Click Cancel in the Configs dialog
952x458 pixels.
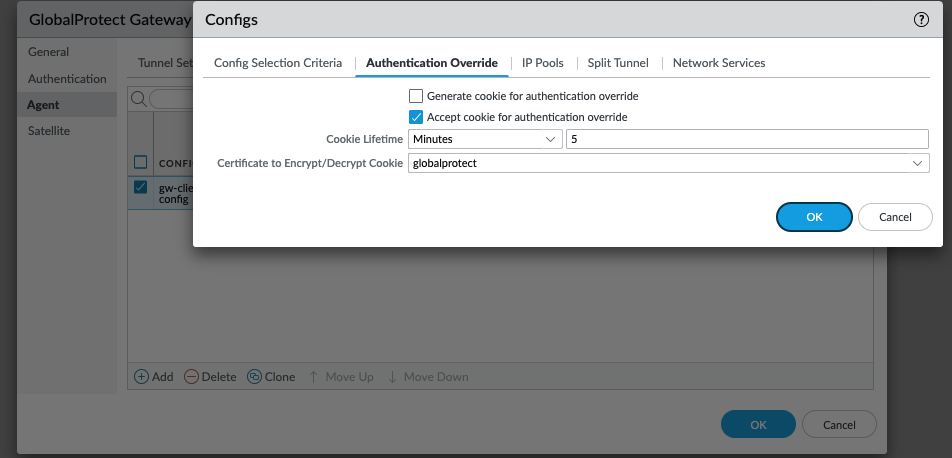pos(895,217)
